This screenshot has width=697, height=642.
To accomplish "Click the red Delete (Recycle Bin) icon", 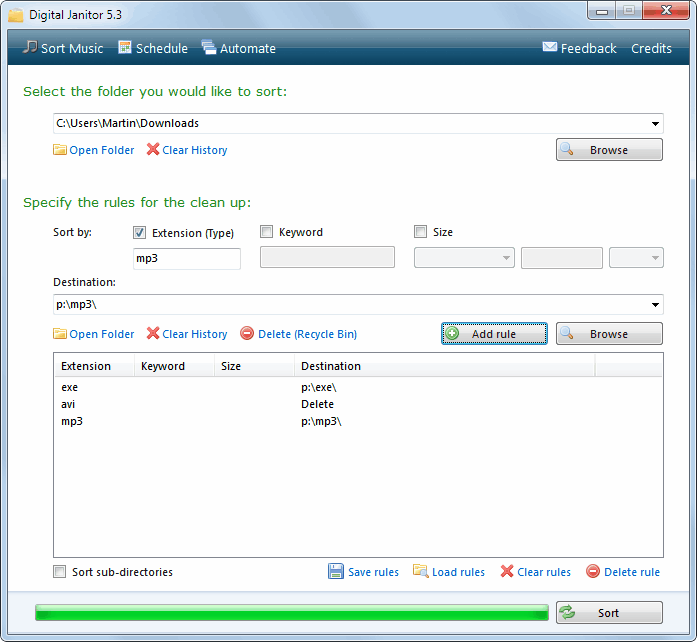I will (247, 333).
